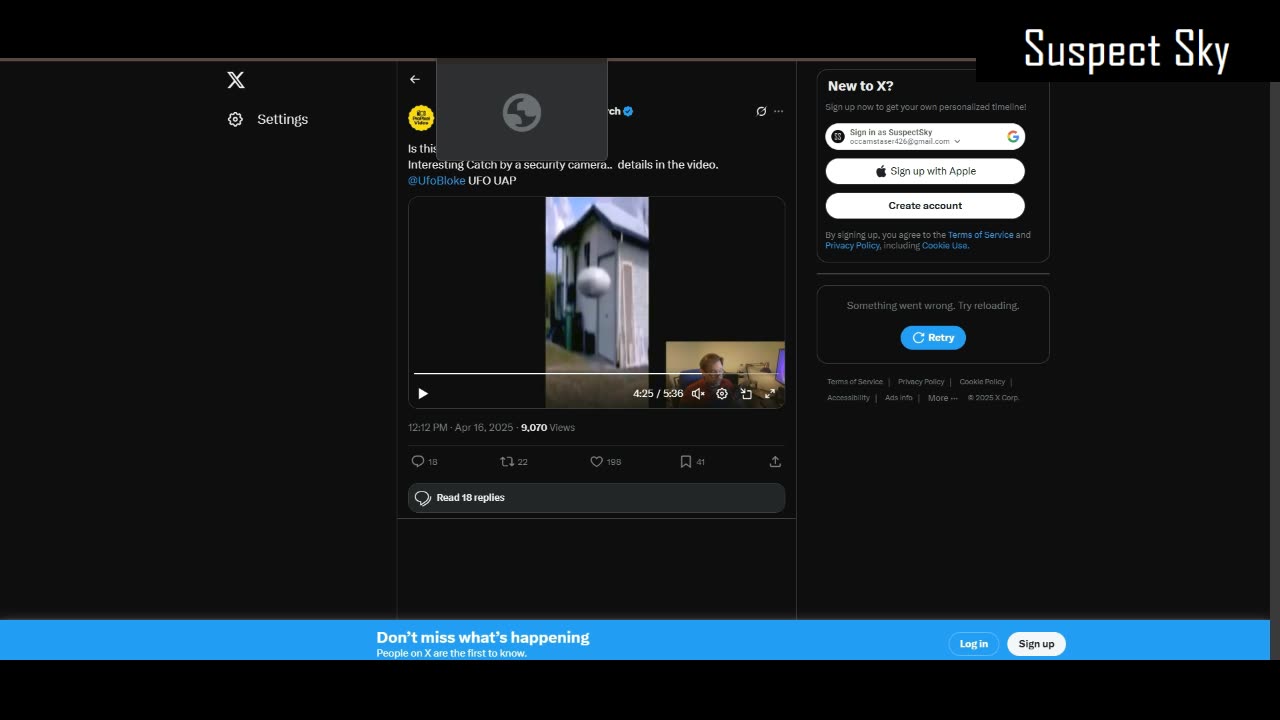The width and height of the screenshot is (1280, 720).
Task: Open video settings gear
Action: pyautogui.click(x=722, y=394)
